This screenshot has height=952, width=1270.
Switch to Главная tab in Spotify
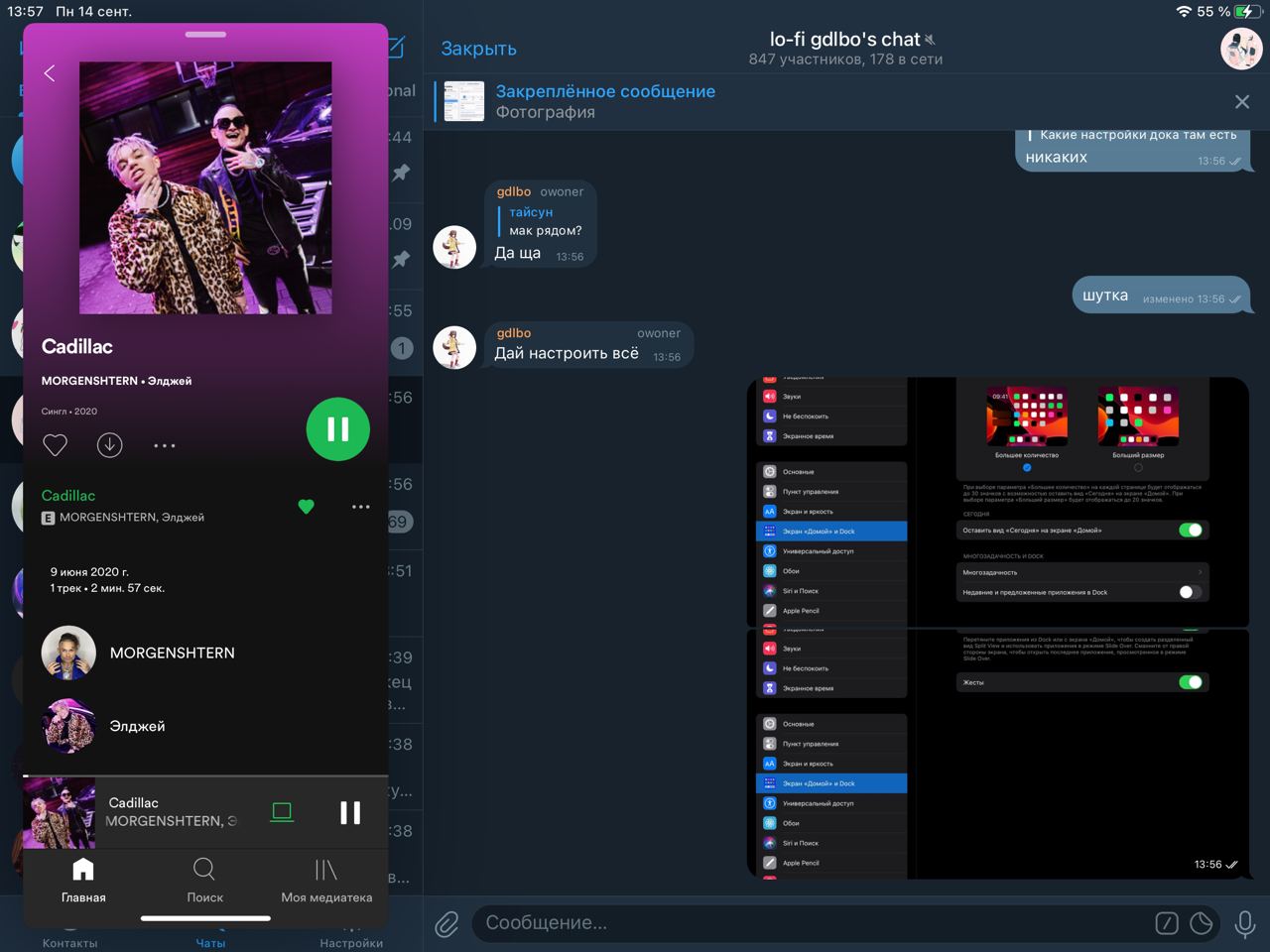point(83,881)
